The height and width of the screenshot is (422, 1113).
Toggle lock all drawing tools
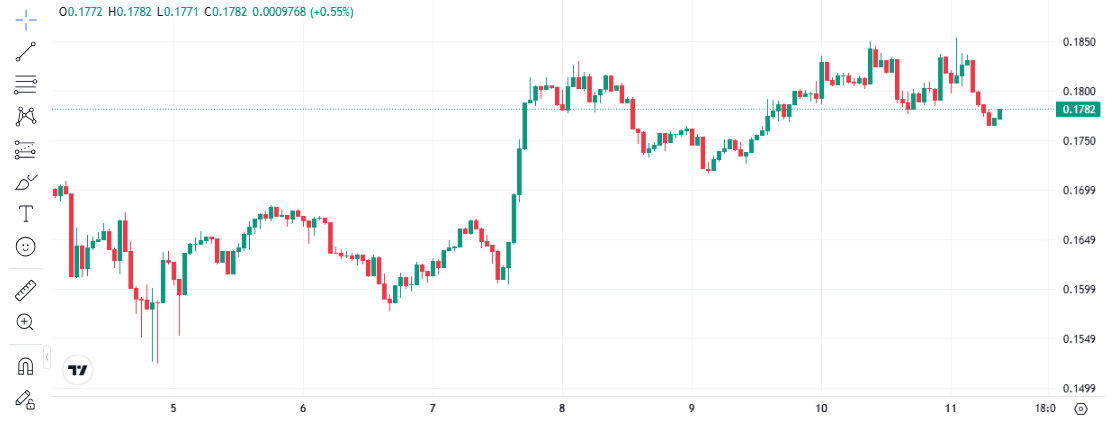(26, 398)
